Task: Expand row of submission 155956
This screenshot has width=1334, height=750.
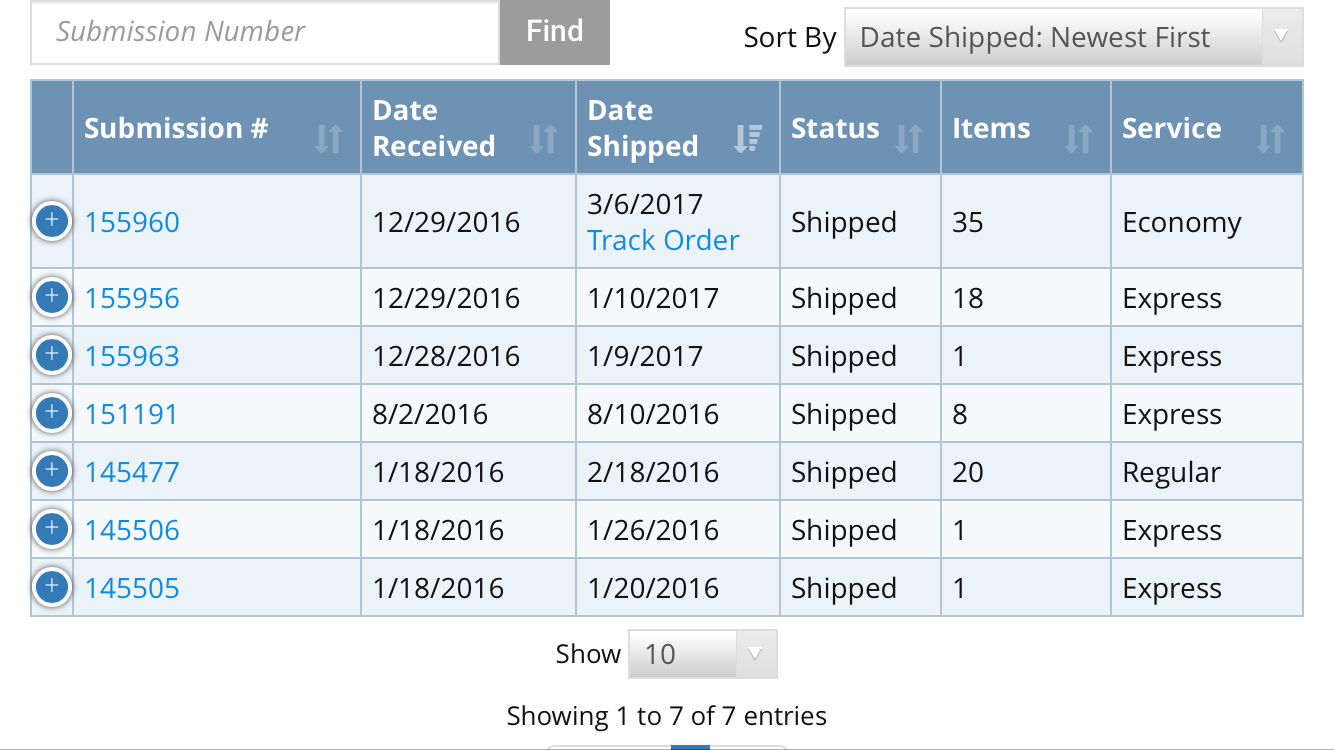Action: [52, 297]
